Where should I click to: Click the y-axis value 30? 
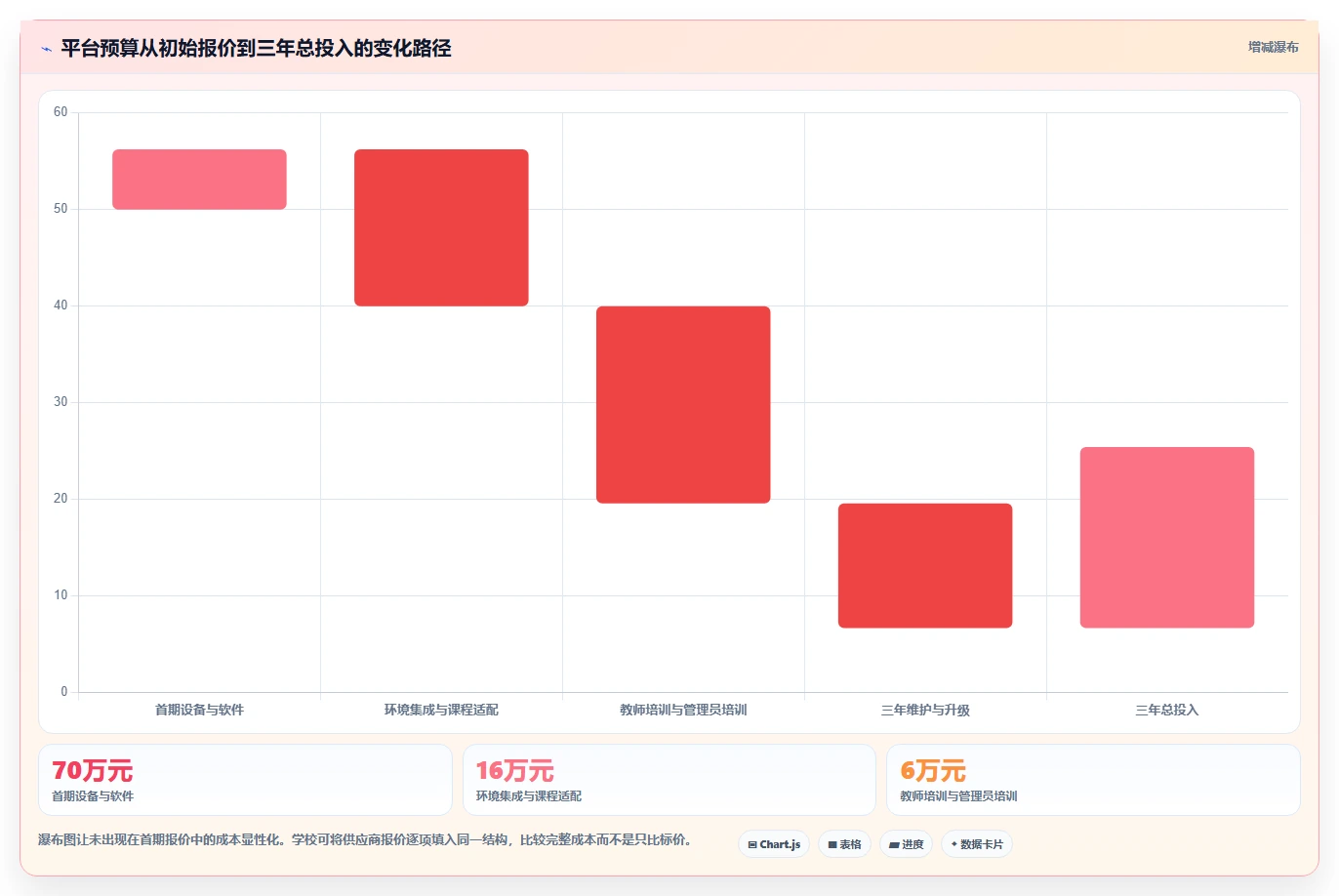pos(61,402)
